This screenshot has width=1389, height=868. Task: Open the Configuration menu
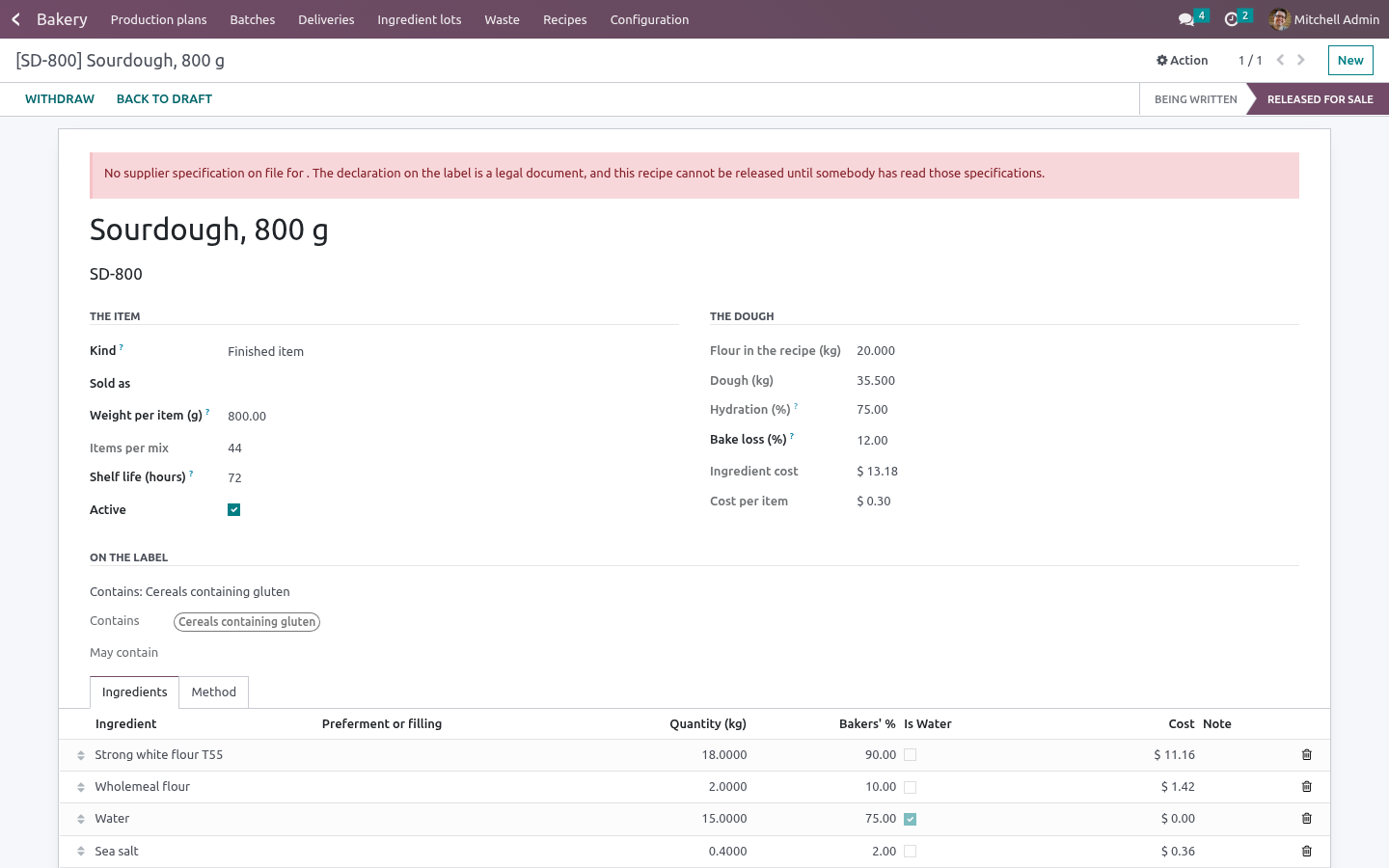coord(649,19)
